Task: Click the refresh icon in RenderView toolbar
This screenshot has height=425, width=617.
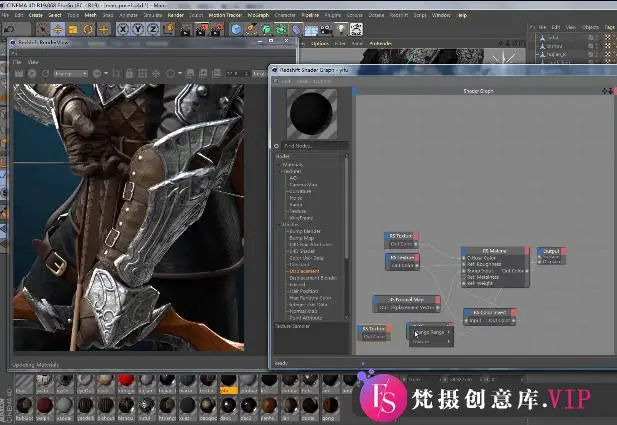Action: pyautogui.click(x=45, y=74)
